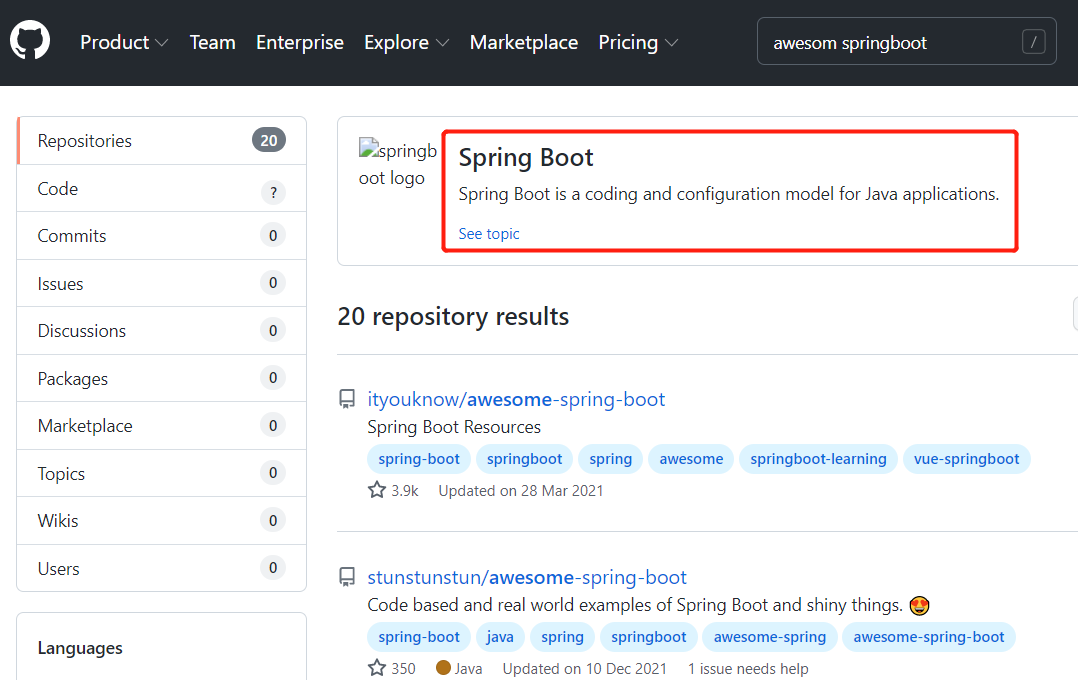Show Users search results
Image resolution: width=1078 pixels, height=680 pixels.
pos(59,569)
